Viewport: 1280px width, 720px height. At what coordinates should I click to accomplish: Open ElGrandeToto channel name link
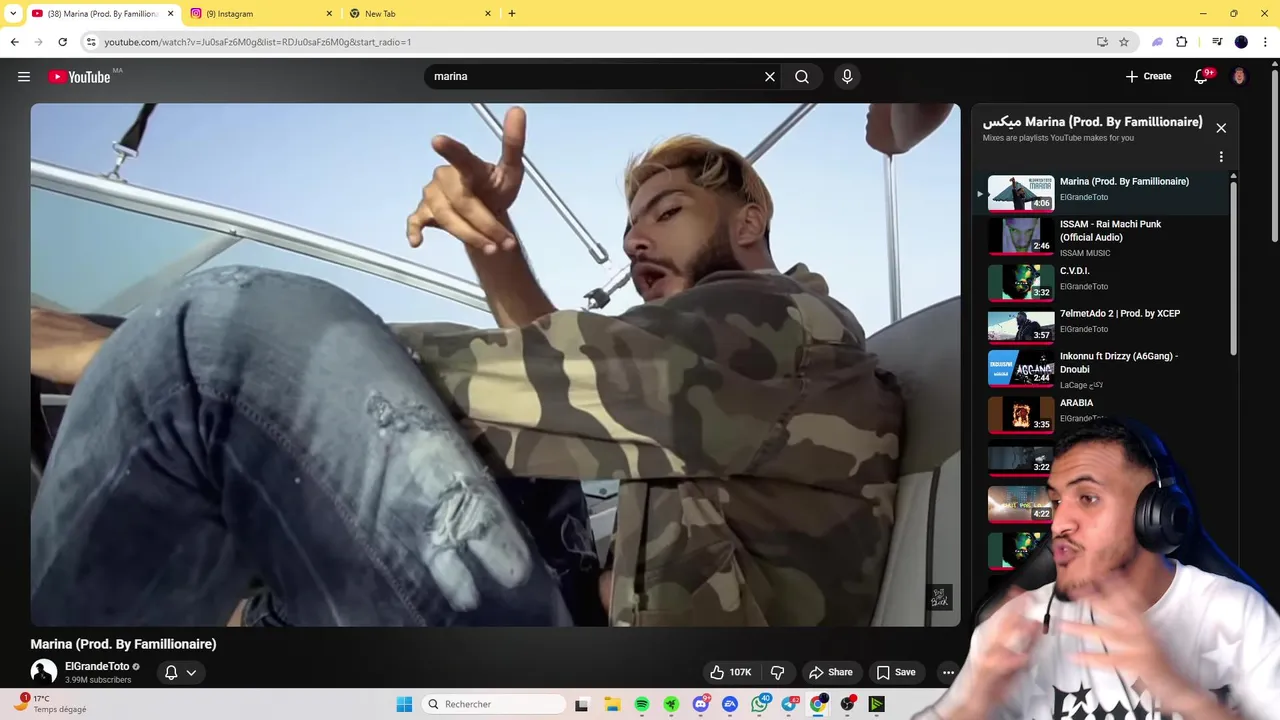pyautogui.click(x=97, y=666)
